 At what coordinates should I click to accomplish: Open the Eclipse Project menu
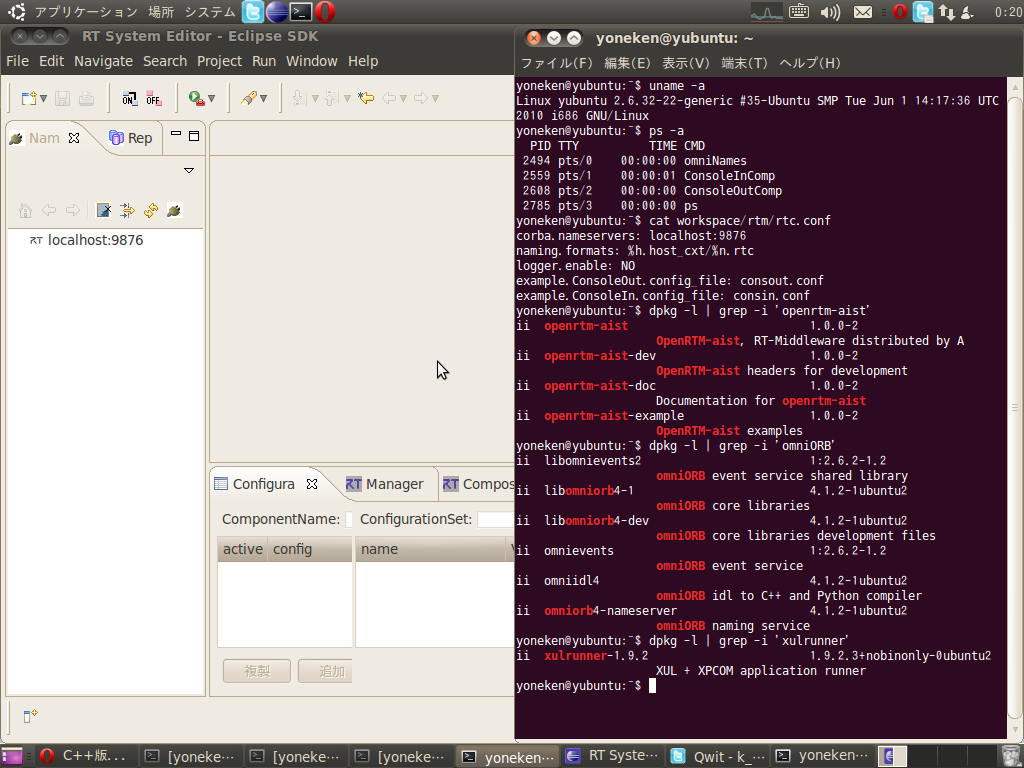pyautogui.click(x=219, y=61)
